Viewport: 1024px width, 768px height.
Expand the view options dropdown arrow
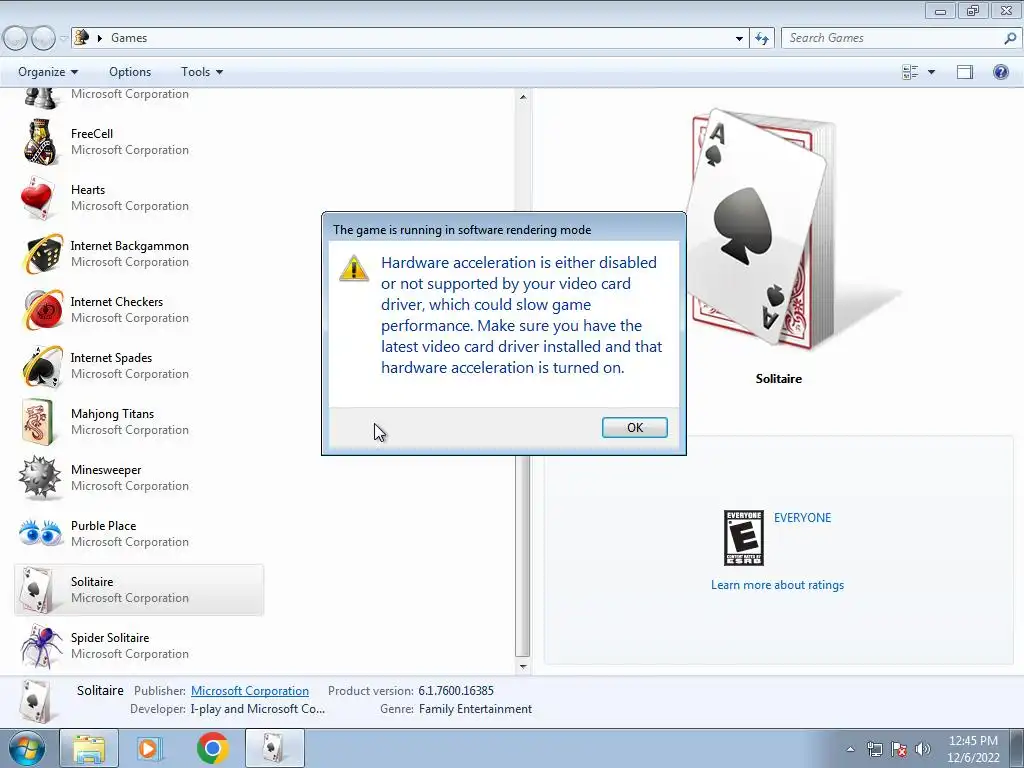tap(931, 72)
